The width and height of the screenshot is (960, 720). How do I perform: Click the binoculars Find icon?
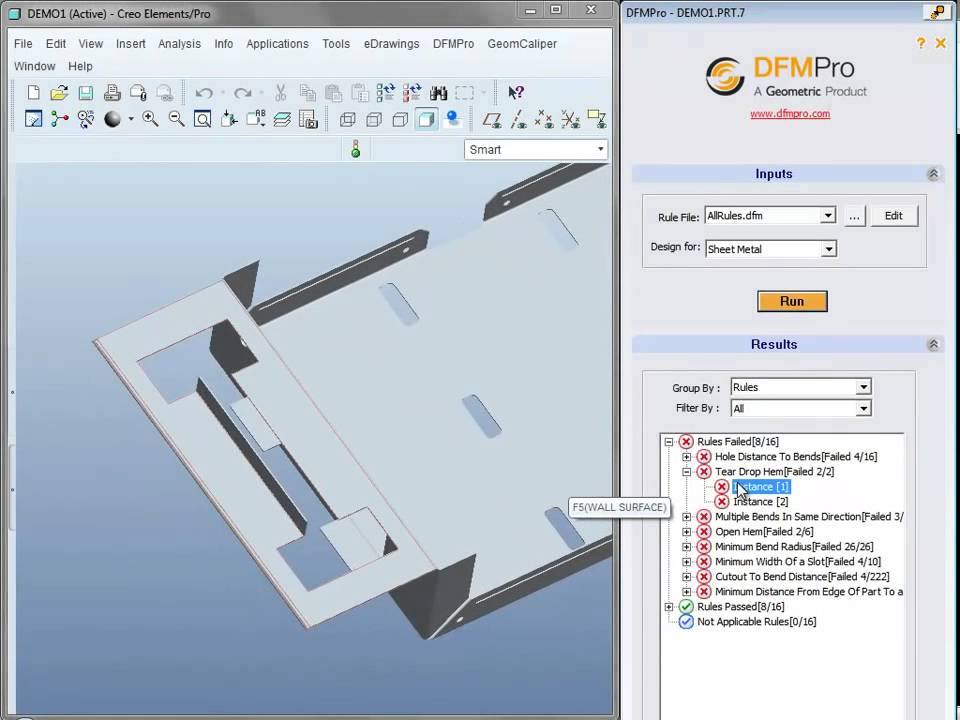pyautogui.click(x=438, y=93)
